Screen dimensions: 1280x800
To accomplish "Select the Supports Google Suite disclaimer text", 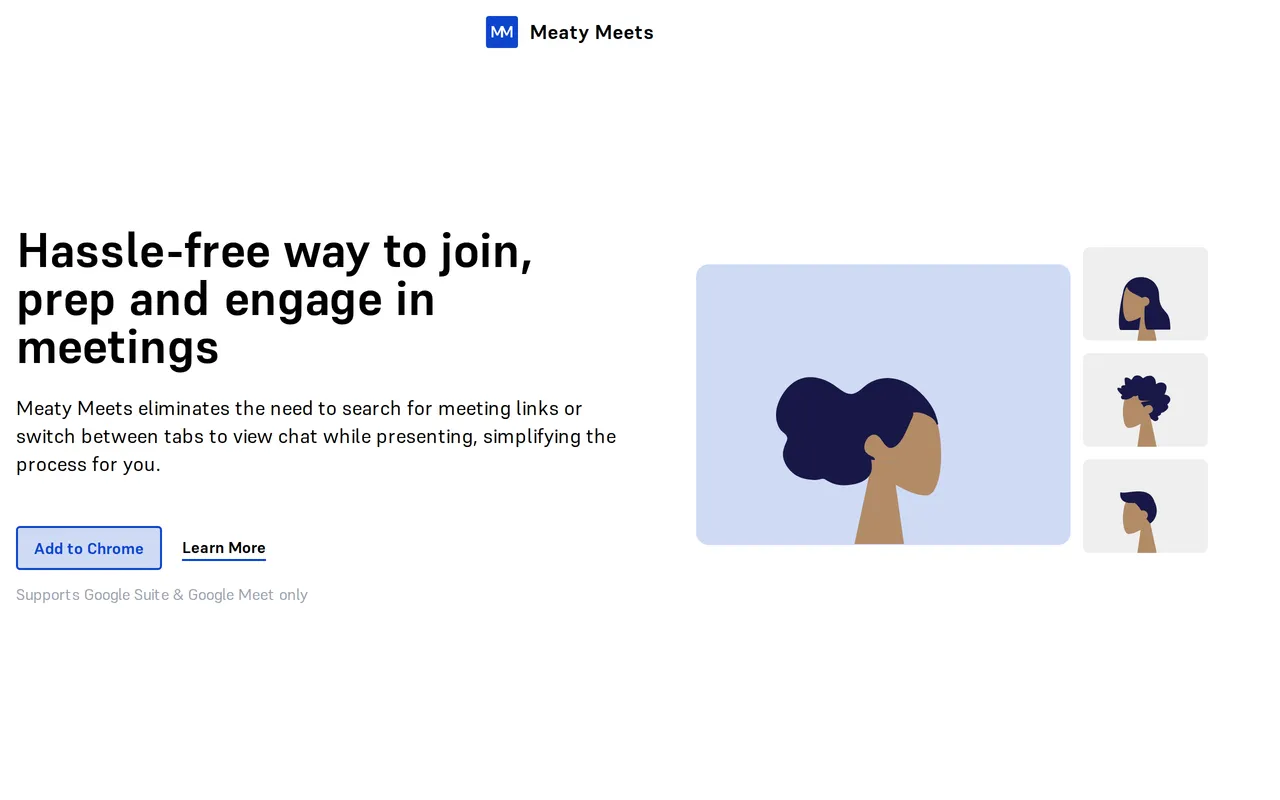I will tap(161, 594).
